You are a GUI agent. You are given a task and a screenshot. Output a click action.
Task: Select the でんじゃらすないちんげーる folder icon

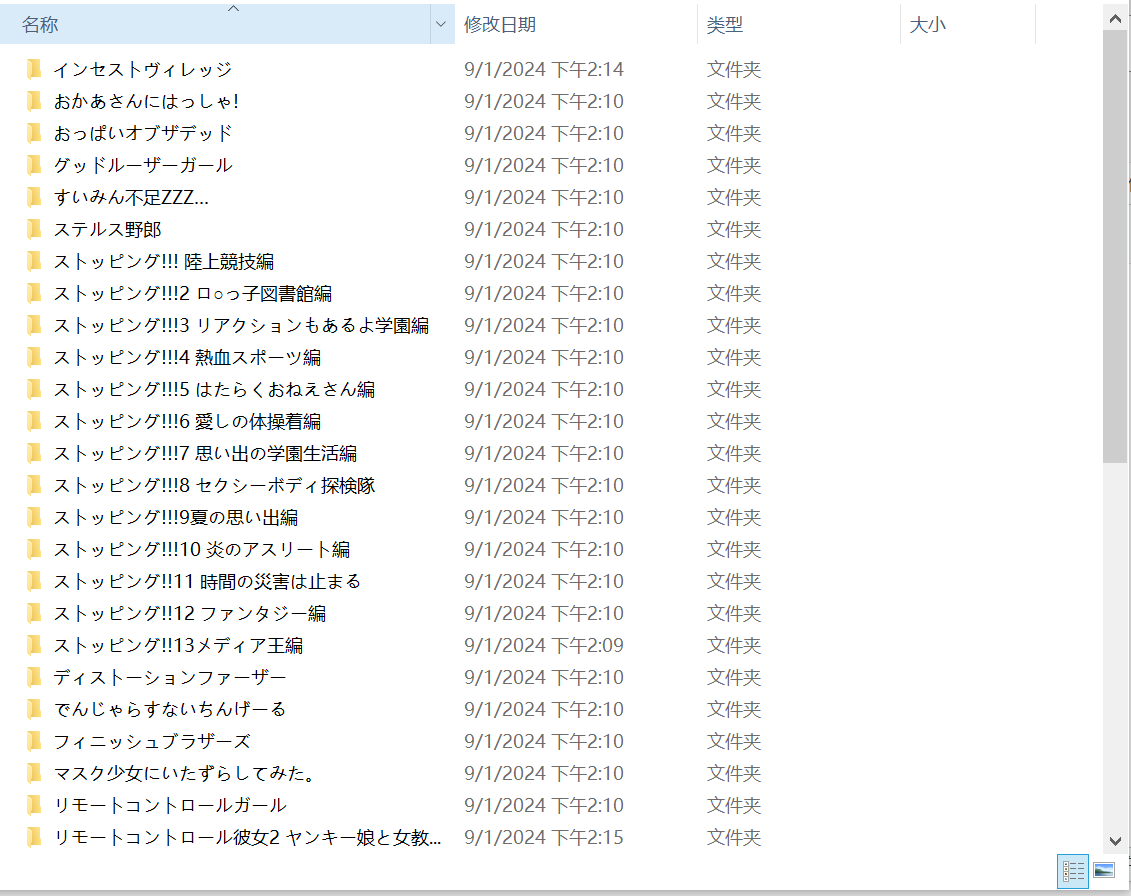click(34, 709)
